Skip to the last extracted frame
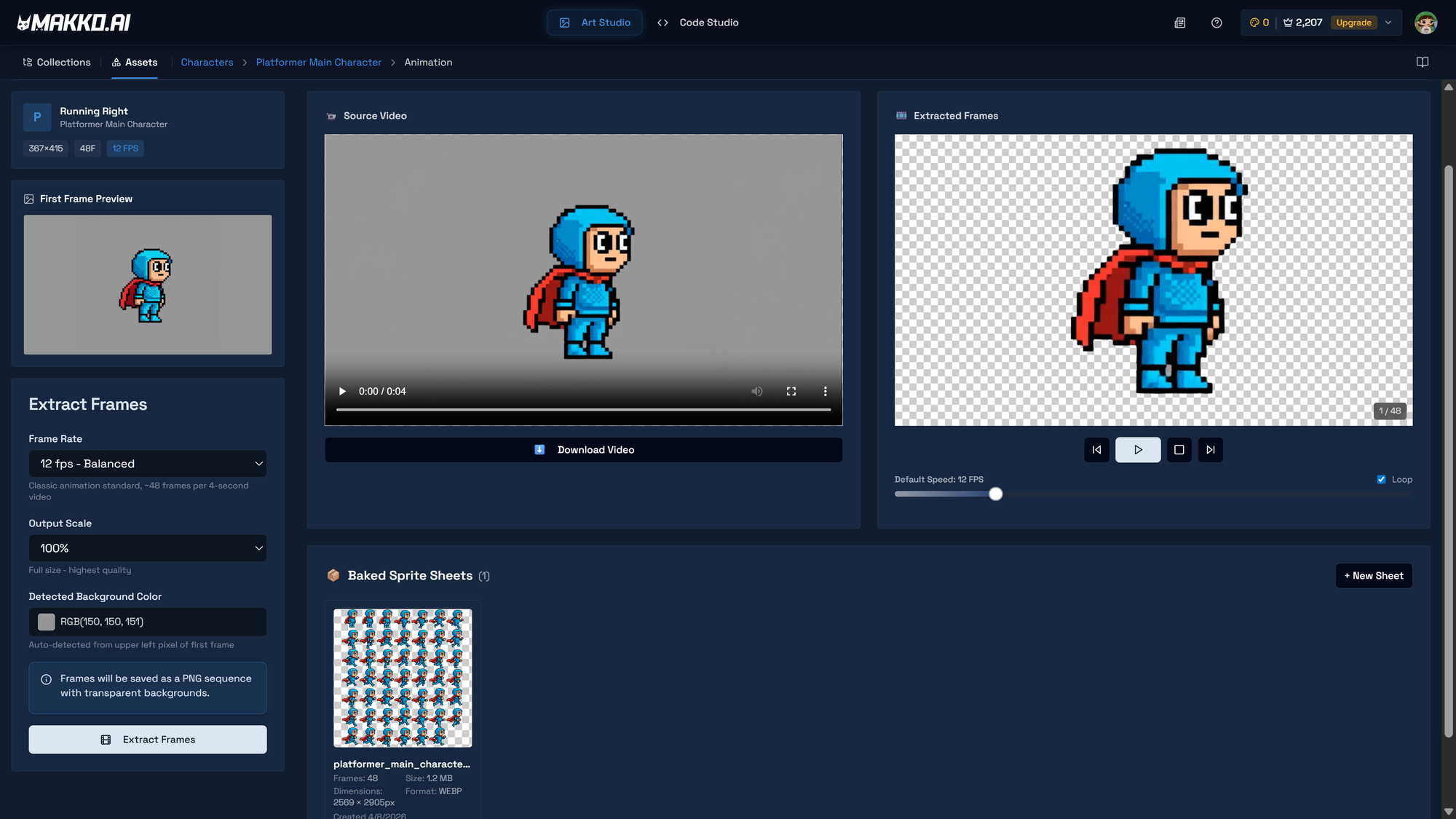 tap(1210, 450)
